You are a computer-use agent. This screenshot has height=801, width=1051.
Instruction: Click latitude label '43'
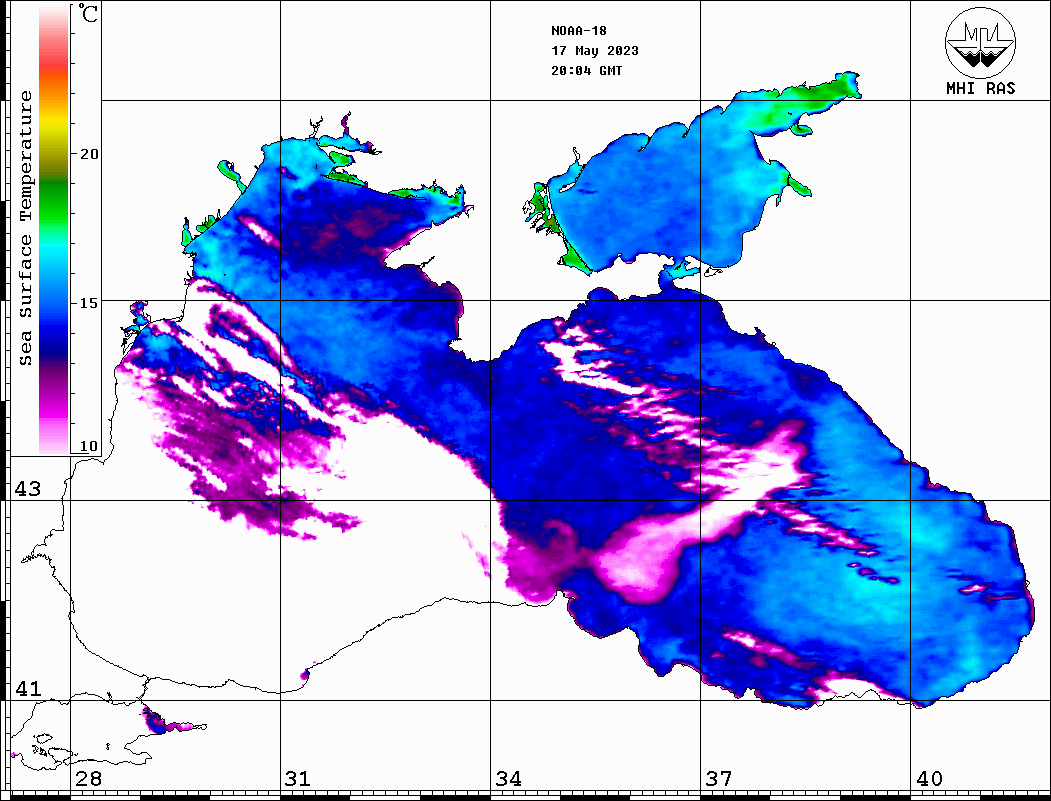click(x=27, y=489)
